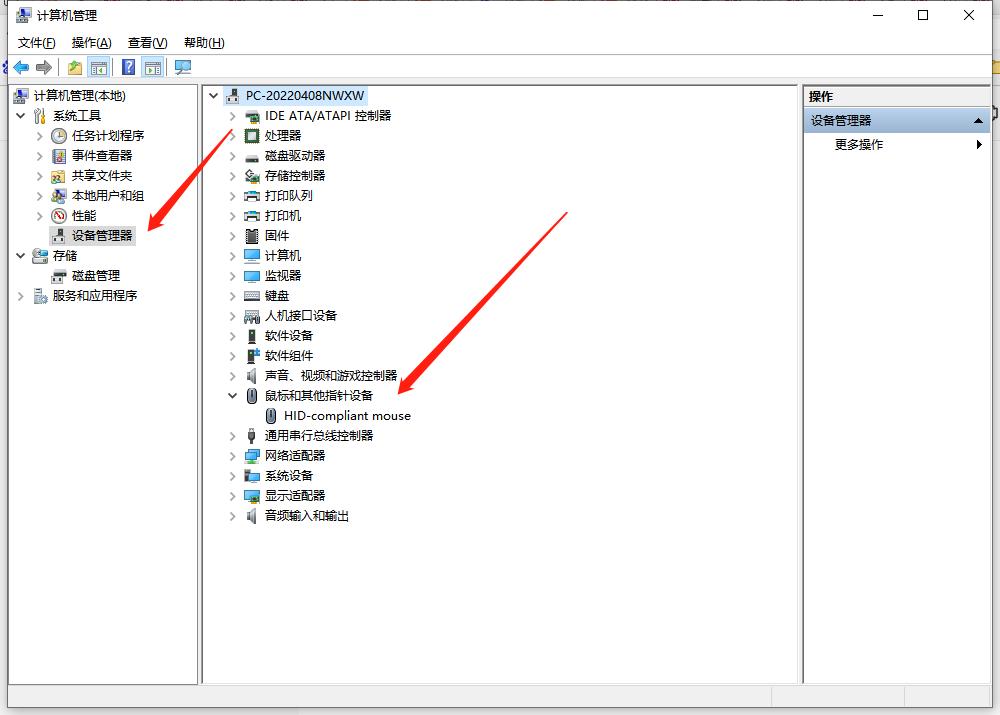1000x715 pixels.
Task: Click the 显示适配器 display icon
Action: click(252, 496)
